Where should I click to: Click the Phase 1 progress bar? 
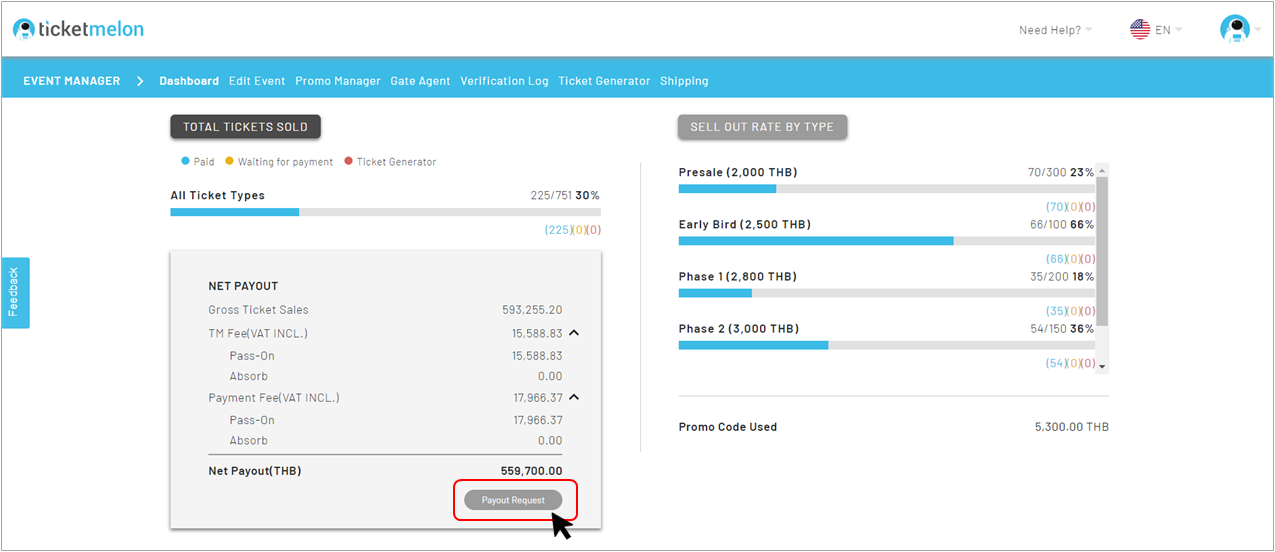pos(886,293)
